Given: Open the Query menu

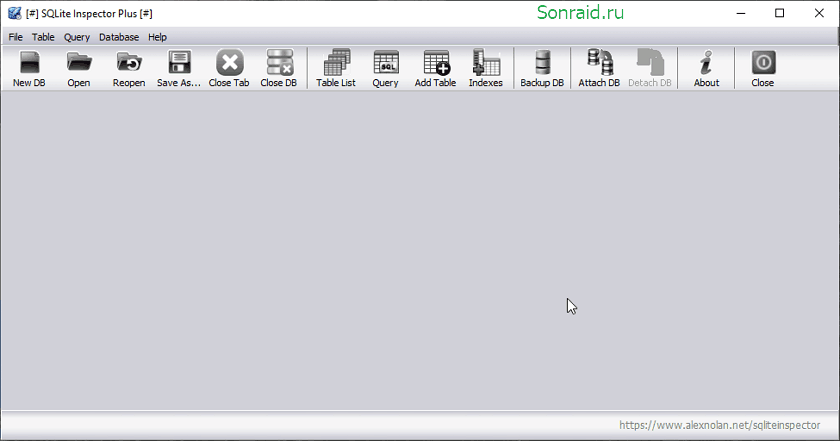Looking at the screenshot, I should point(77,37).
